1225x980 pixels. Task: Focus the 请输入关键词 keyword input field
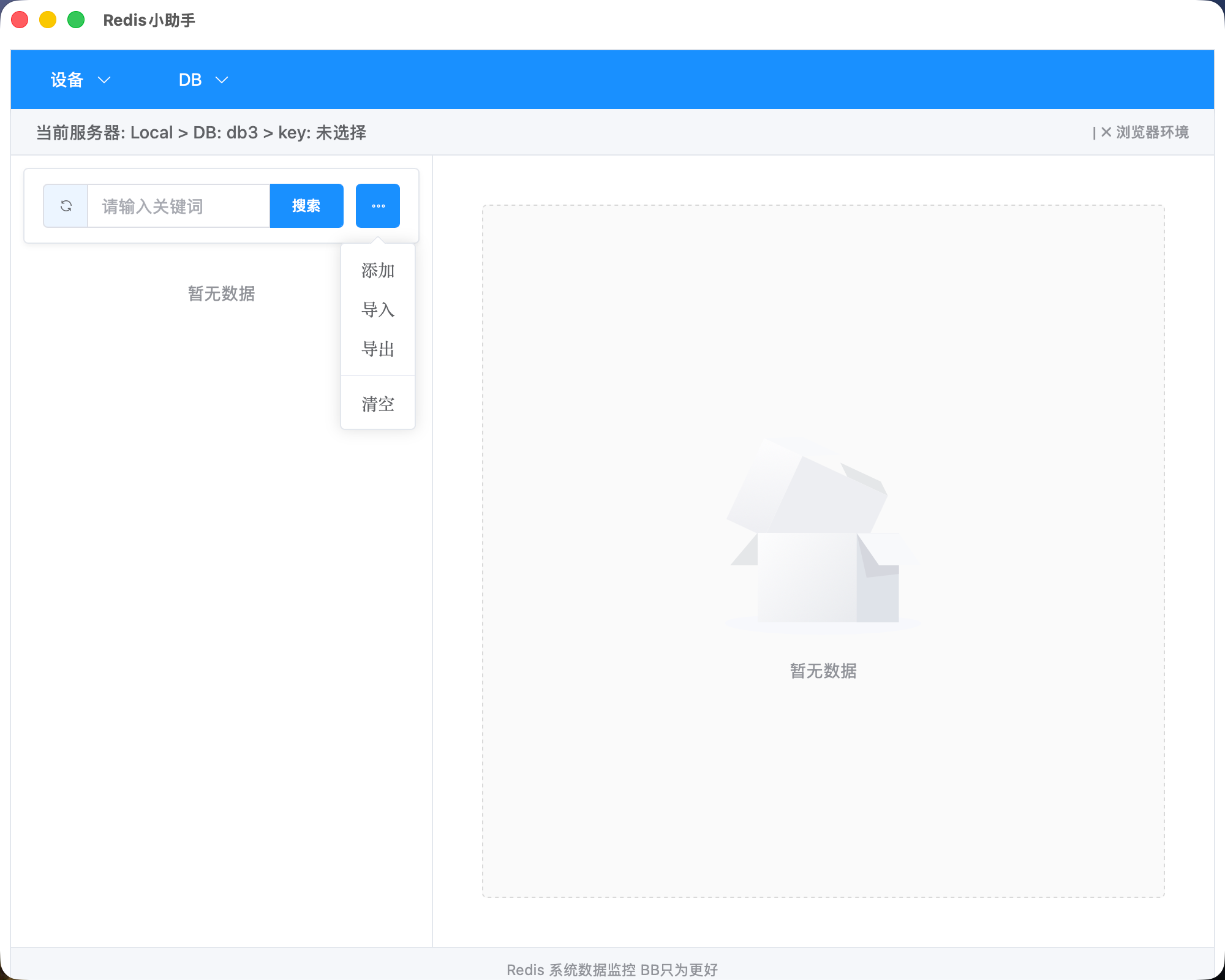[x=179, y=206]
